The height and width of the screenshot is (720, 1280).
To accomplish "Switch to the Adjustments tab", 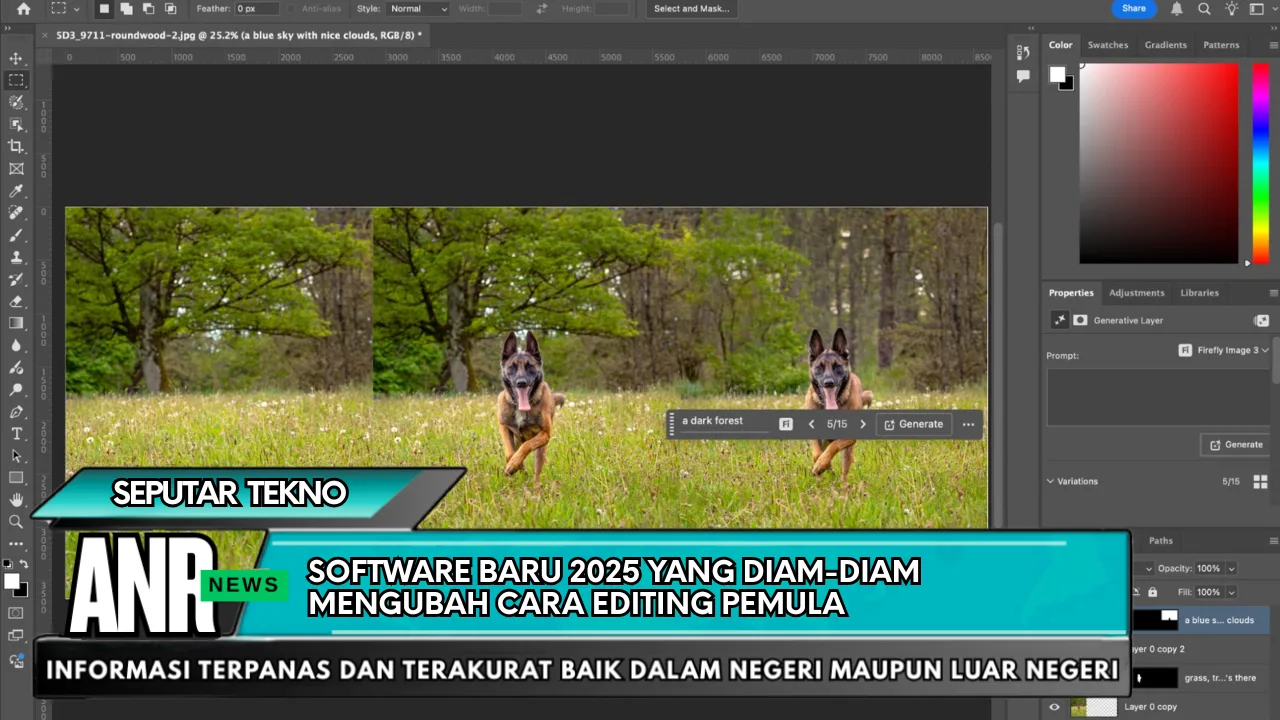I will click(x=1136, y=293).
